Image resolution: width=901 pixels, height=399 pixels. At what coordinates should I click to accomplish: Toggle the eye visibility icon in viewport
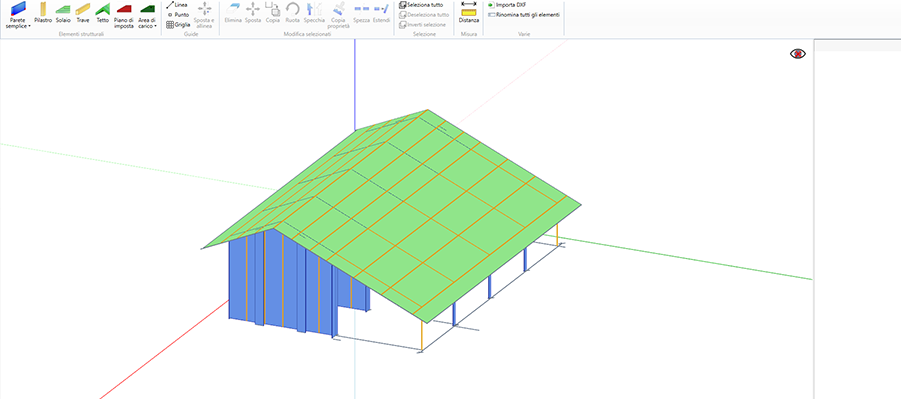[798, 53]
